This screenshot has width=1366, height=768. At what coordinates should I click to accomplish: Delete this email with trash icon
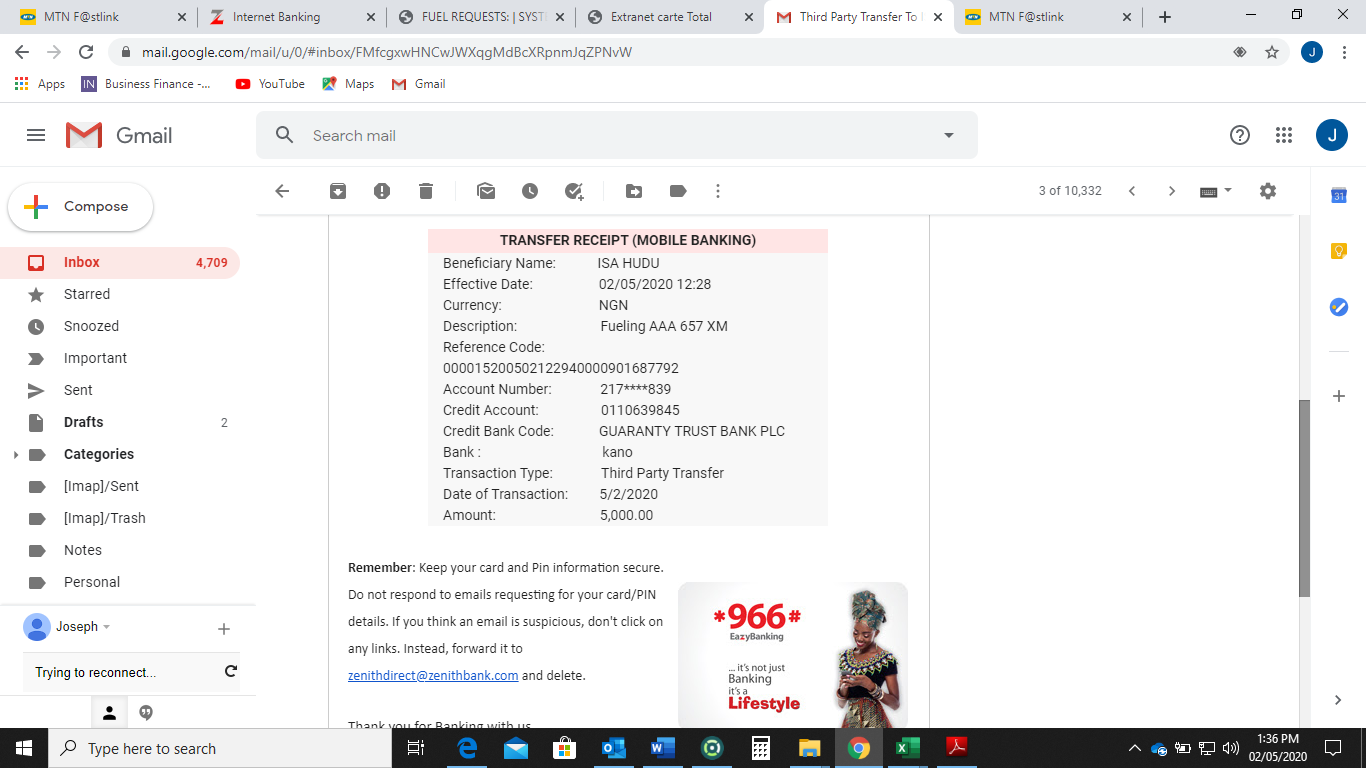pos(426,191)
